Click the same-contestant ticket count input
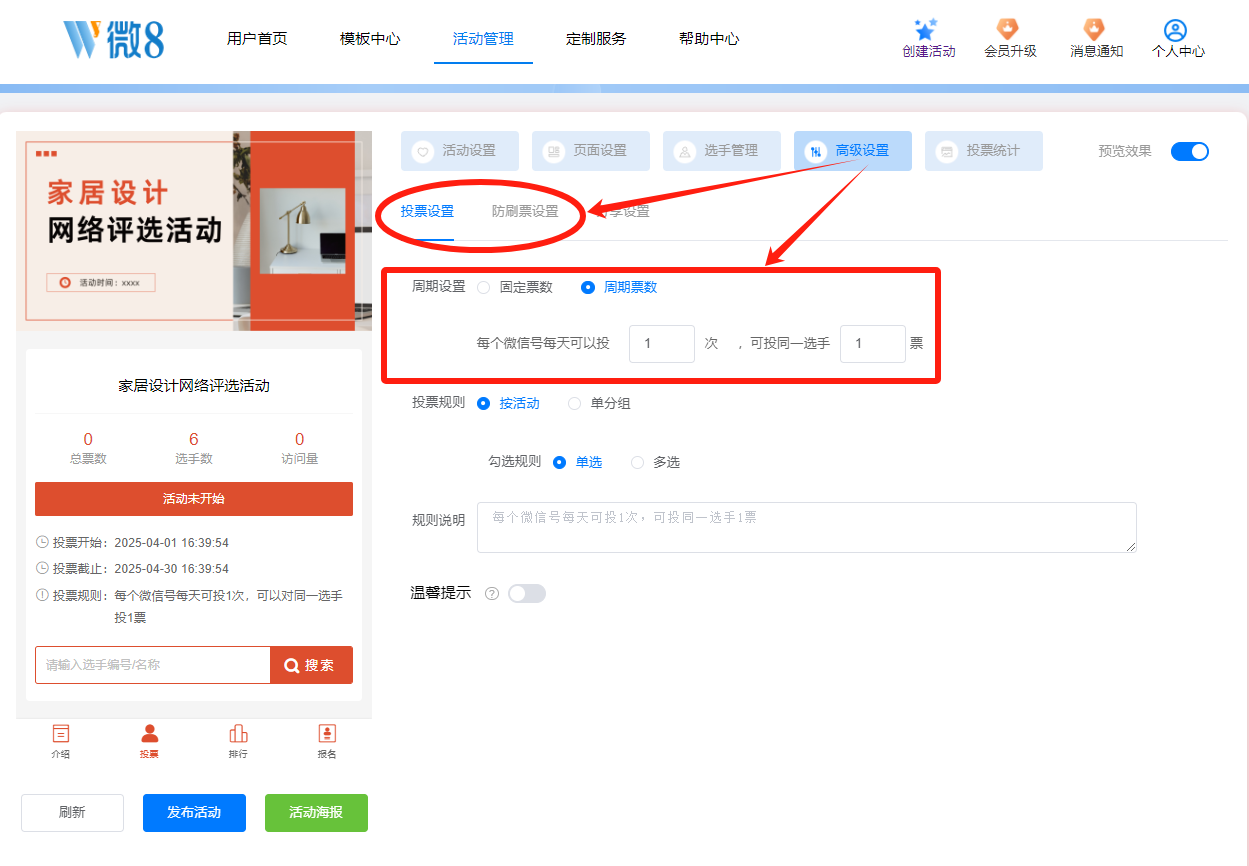Image resolution: width=1249 pixels, height=866 pixels. click(x=873, y=343)
